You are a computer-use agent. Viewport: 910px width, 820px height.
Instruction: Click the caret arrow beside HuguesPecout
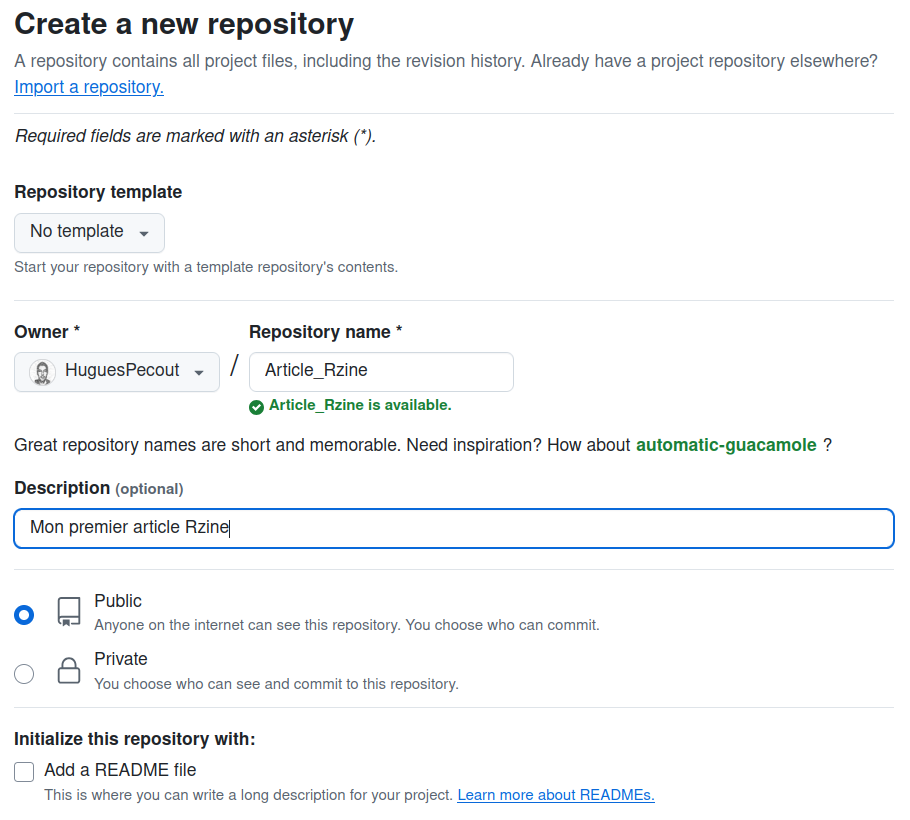199,372
